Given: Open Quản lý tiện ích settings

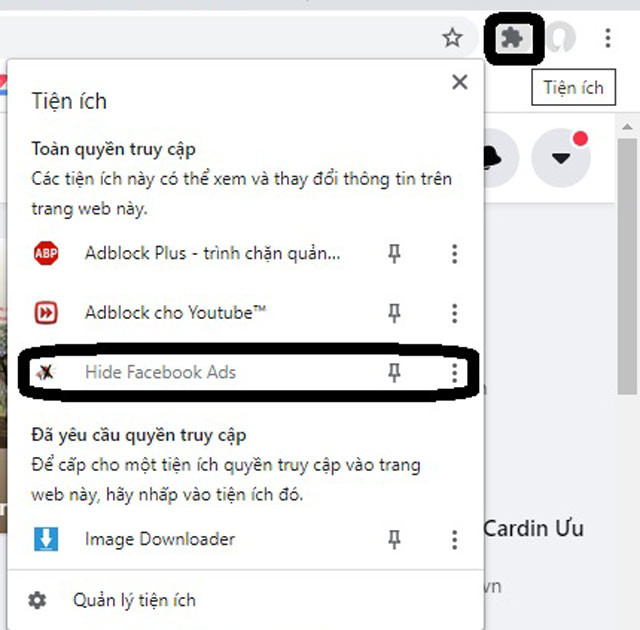Looking at the screenshot, I should (x=134, y=600).
